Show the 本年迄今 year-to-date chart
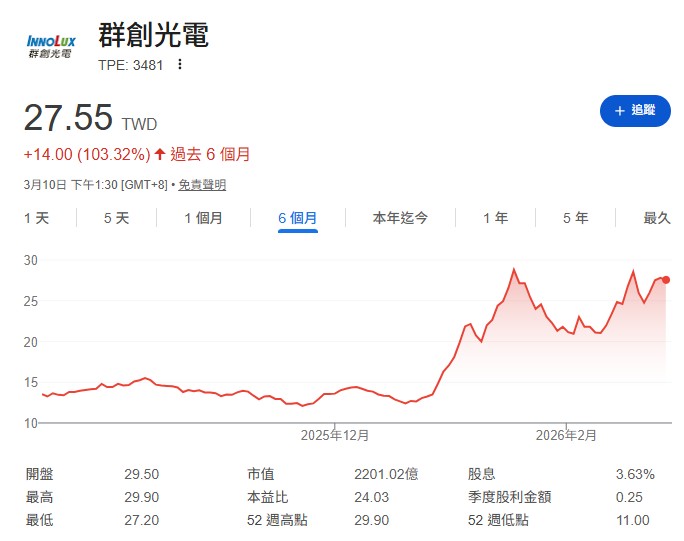The width and height of the screenshot is (684, 541). pyautogui.click(x=400, y=218)
